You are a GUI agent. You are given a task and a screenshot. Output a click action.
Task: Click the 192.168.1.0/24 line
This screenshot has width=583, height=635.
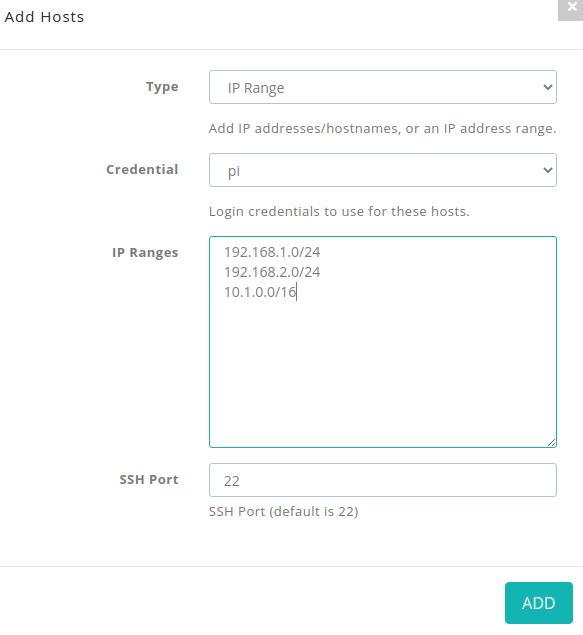272,252
